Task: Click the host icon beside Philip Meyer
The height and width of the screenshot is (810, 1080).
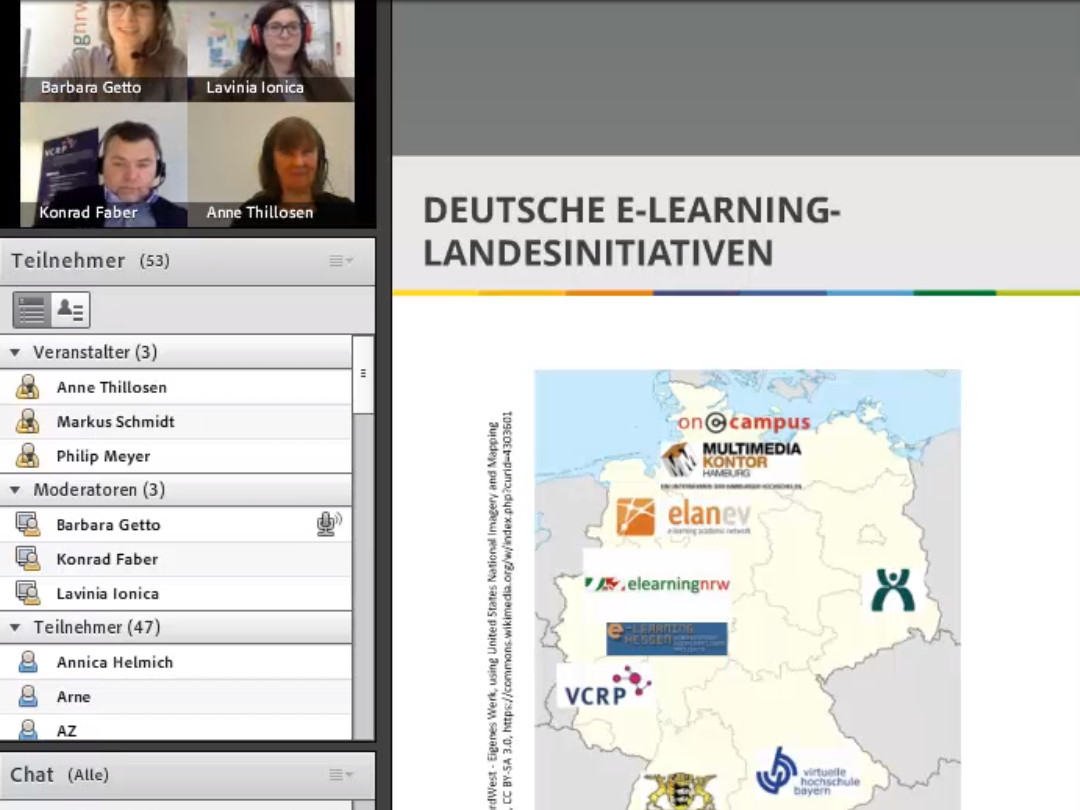Action: coord(28,456)
